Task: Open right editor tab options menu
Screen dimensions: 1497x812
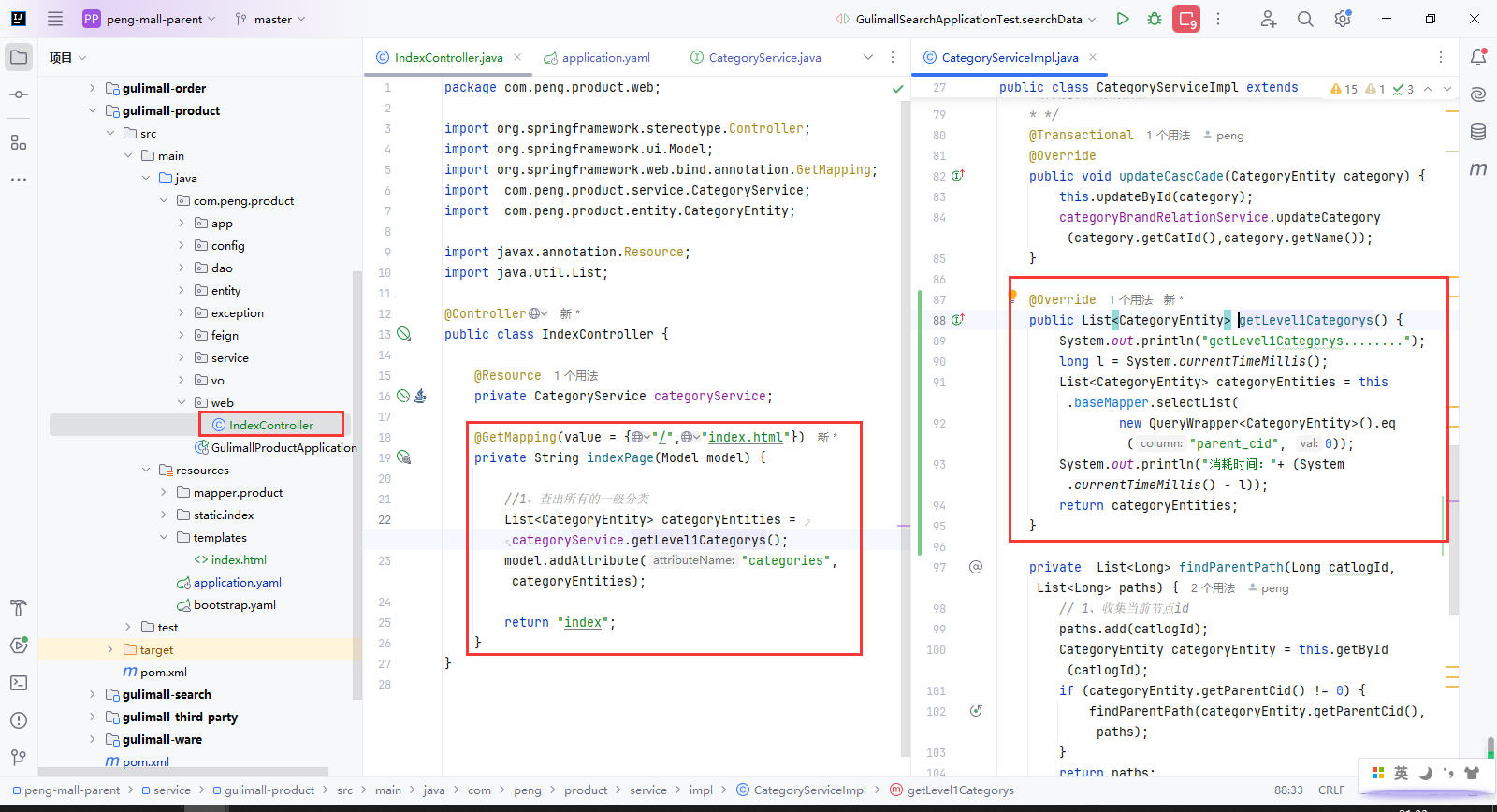Action: (x=1441, y=57)
